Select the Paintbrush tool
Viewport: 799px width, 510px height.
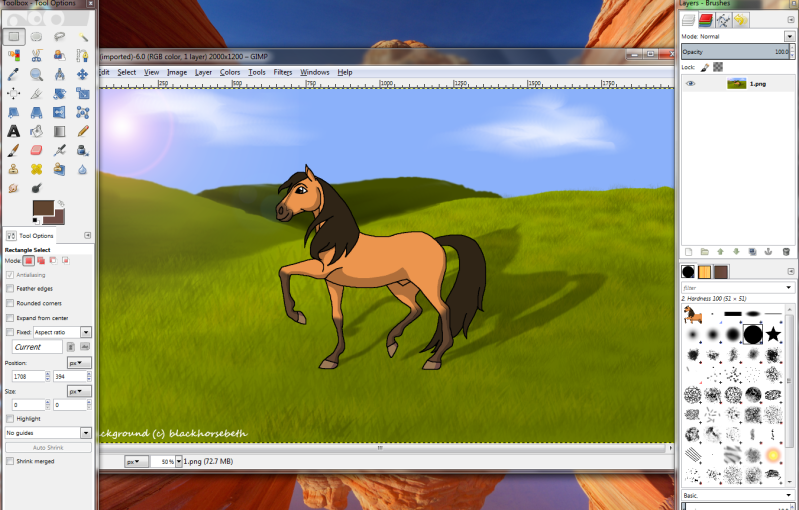click(x=14, y=150)
